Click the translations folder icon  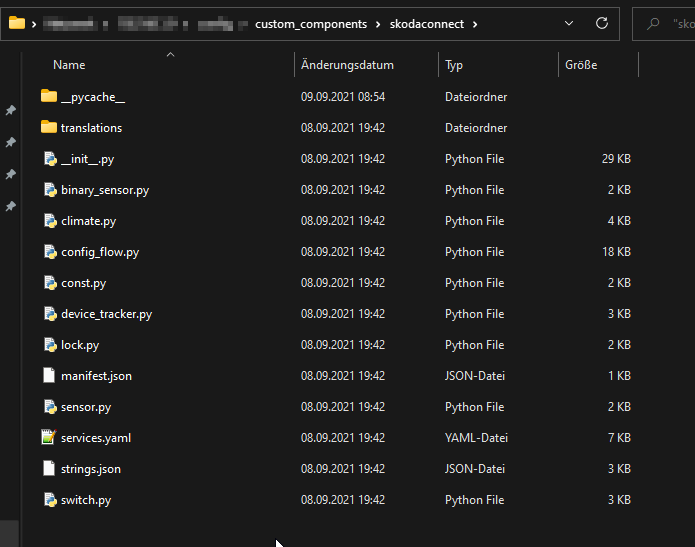(49, 128)
